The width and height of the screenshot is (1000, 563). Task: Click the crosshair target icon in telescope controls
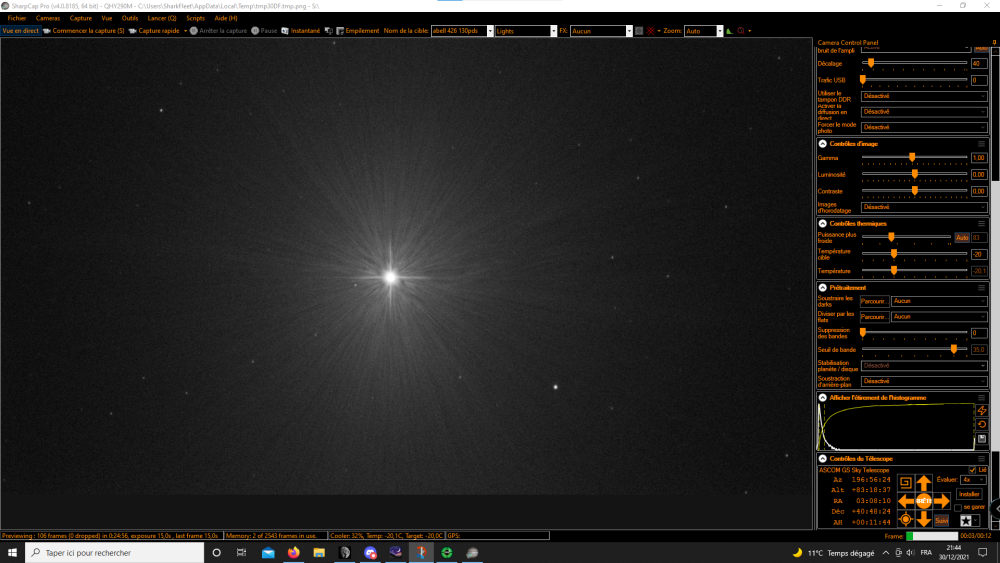tap(905, 520)
